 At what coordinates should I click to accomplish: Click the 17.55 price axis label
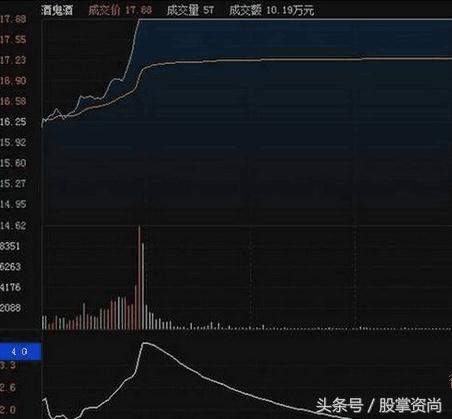pos(13,40)
